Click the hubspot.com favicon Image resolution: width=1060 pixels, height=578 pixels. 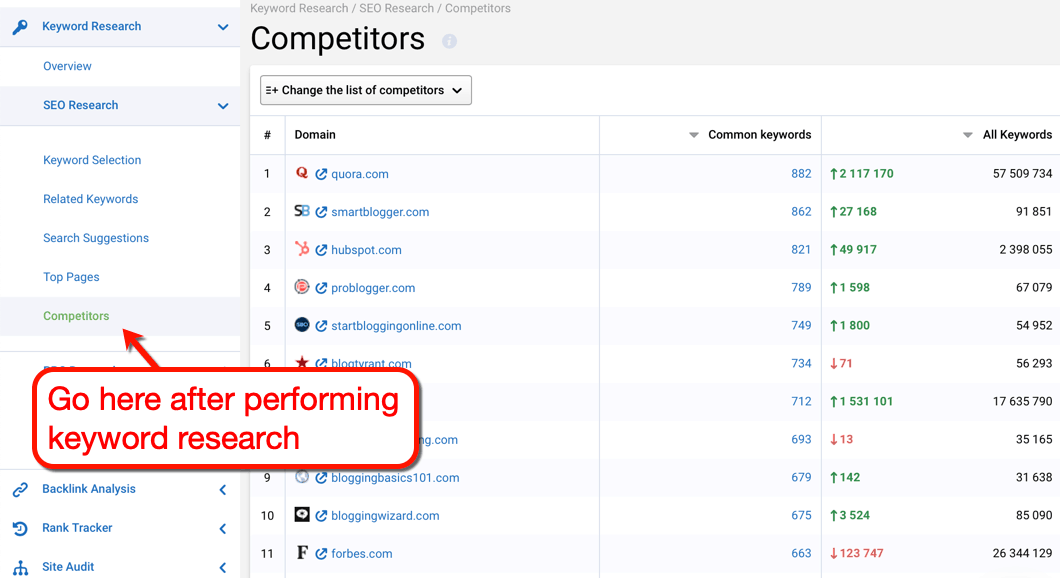(x=302, y=250)
